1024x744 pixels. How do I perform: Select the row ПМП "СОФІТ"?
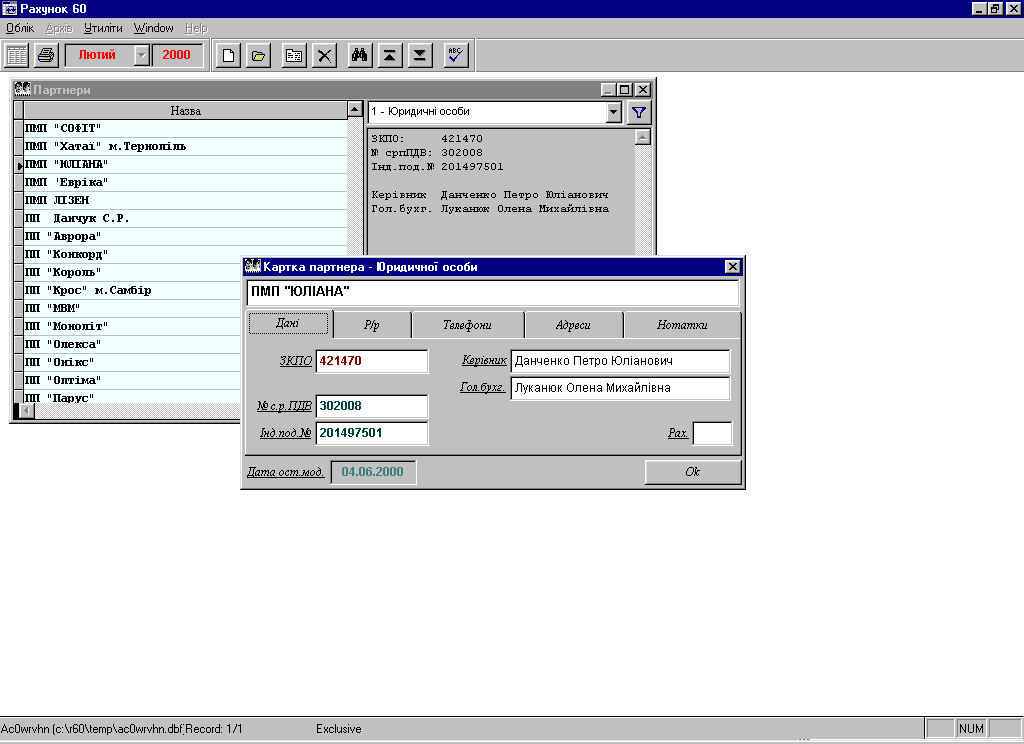185,129
